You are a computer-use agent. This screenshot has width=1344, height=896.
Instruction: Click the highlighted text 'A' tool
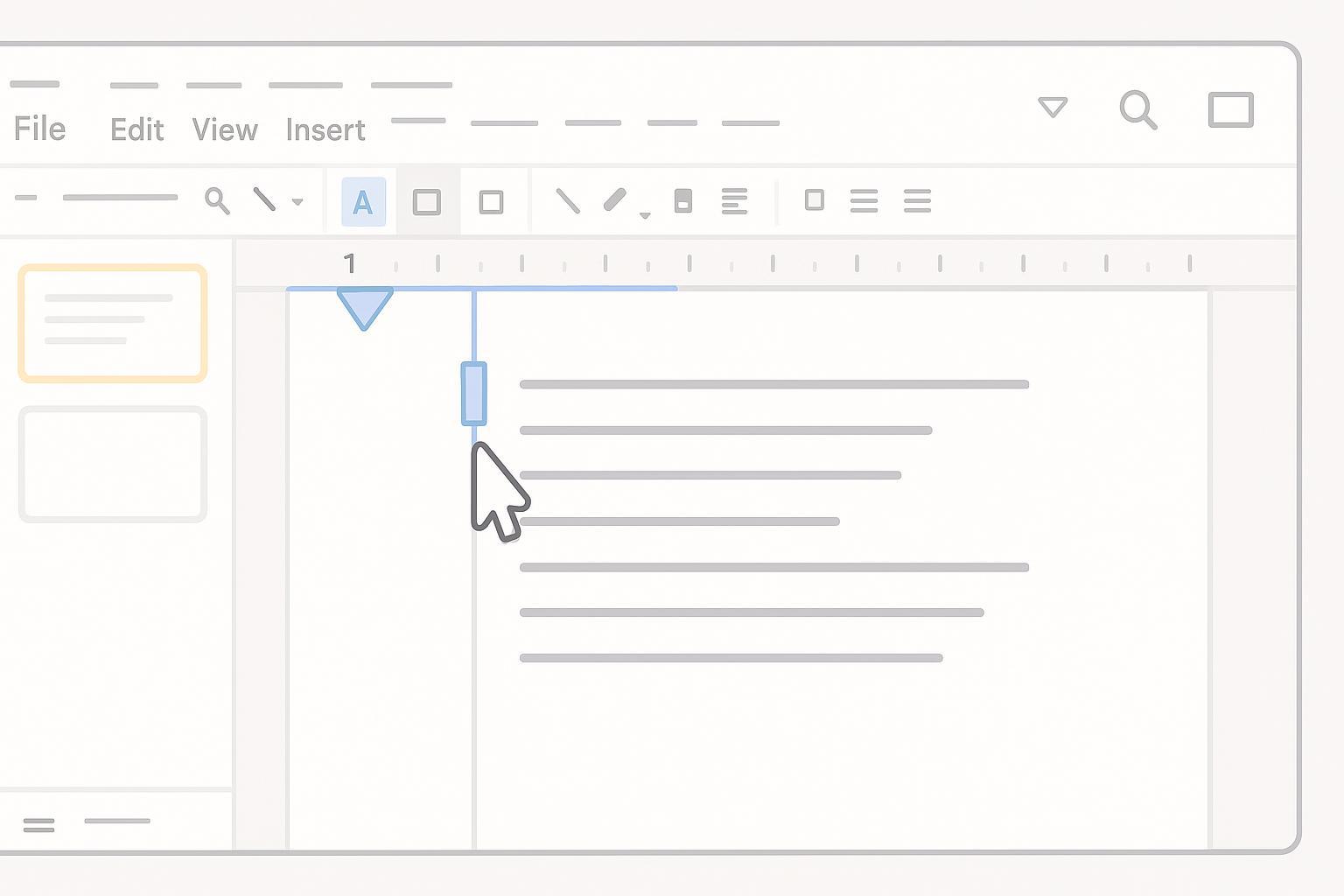363,202
